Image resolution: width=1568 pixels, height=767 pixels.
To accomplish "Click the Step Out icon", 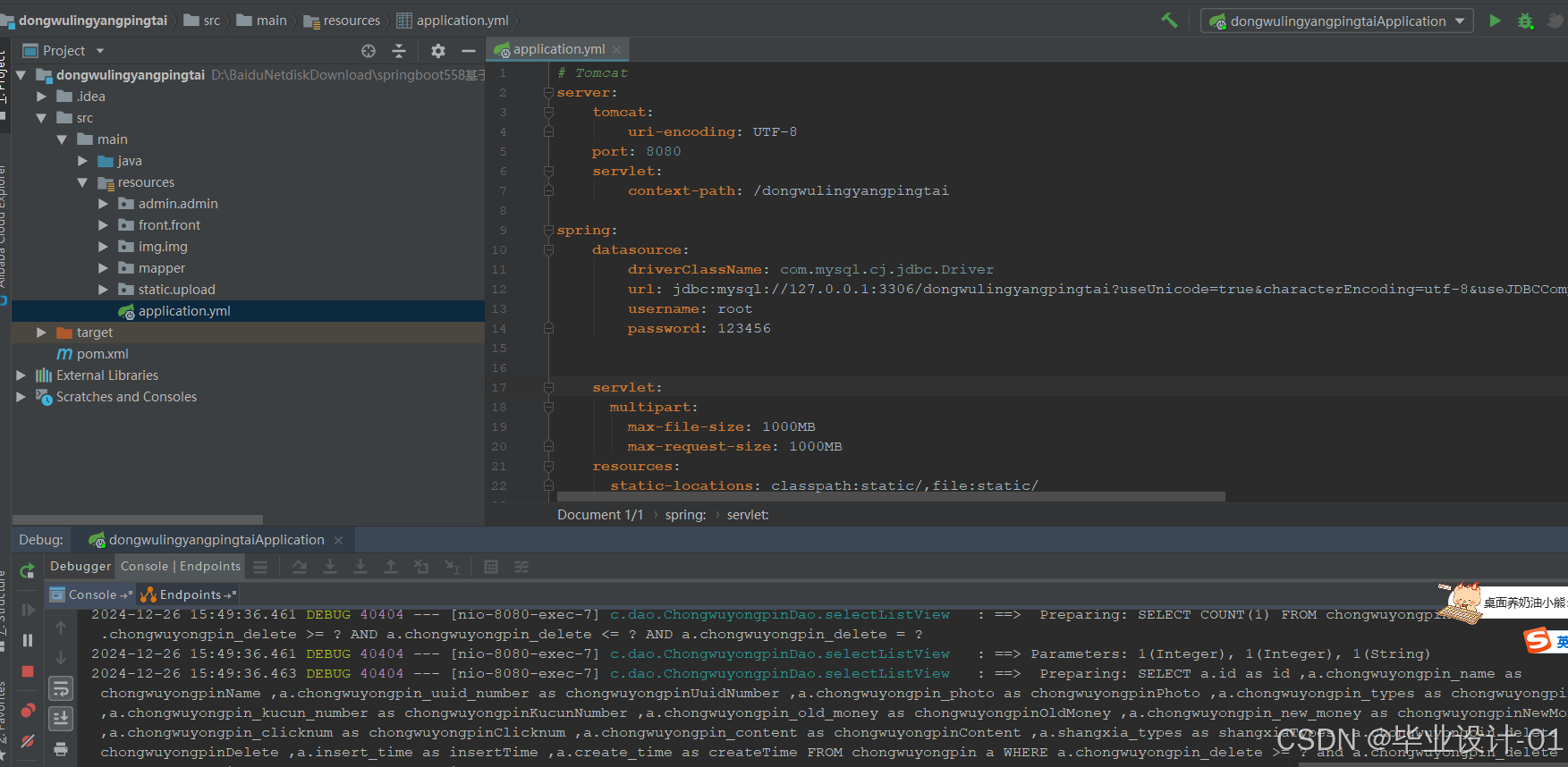I will pos(391,567).
